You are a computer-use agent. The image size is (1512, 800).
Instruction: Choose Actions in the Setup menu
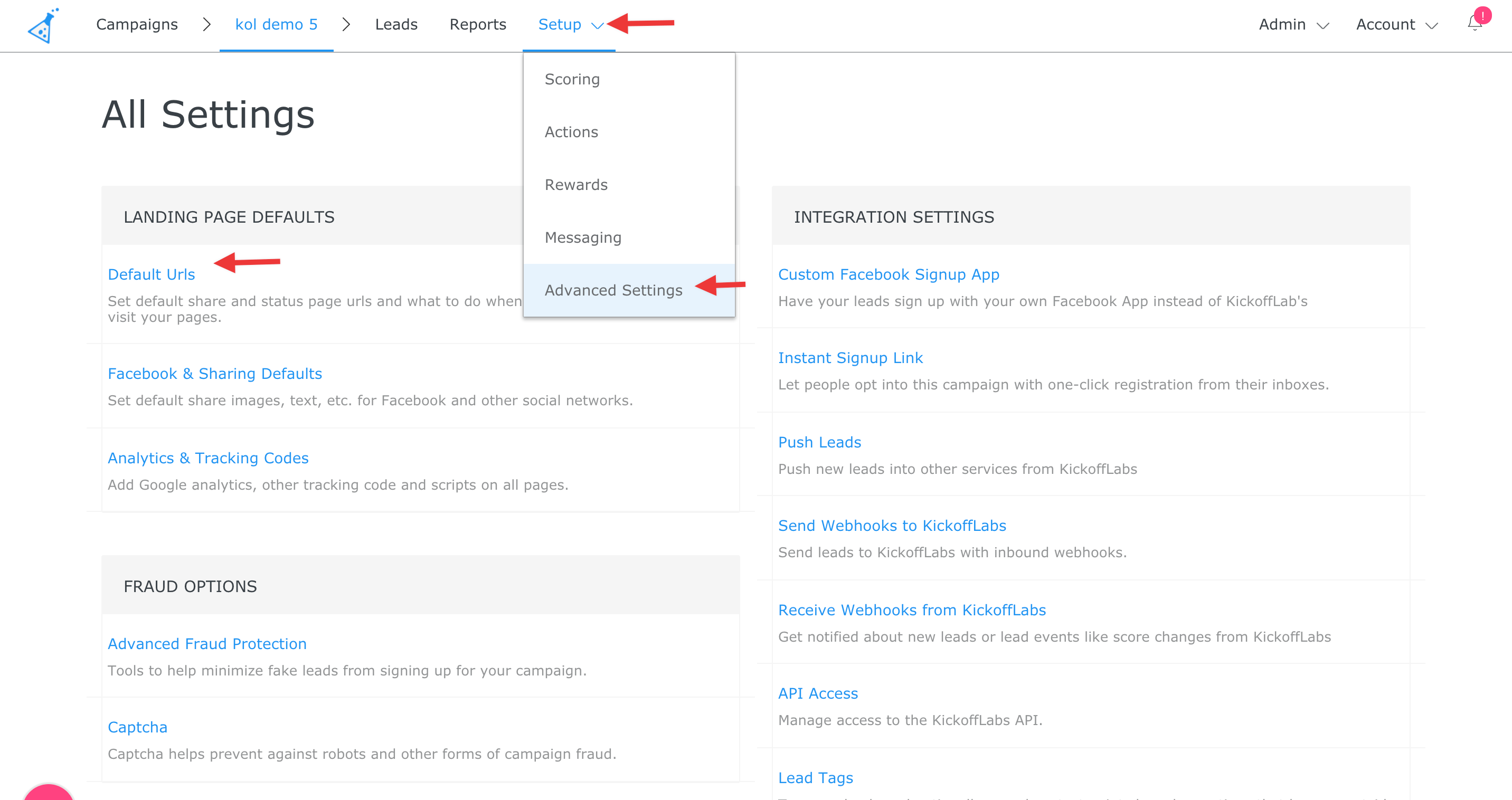click(571, 132)
